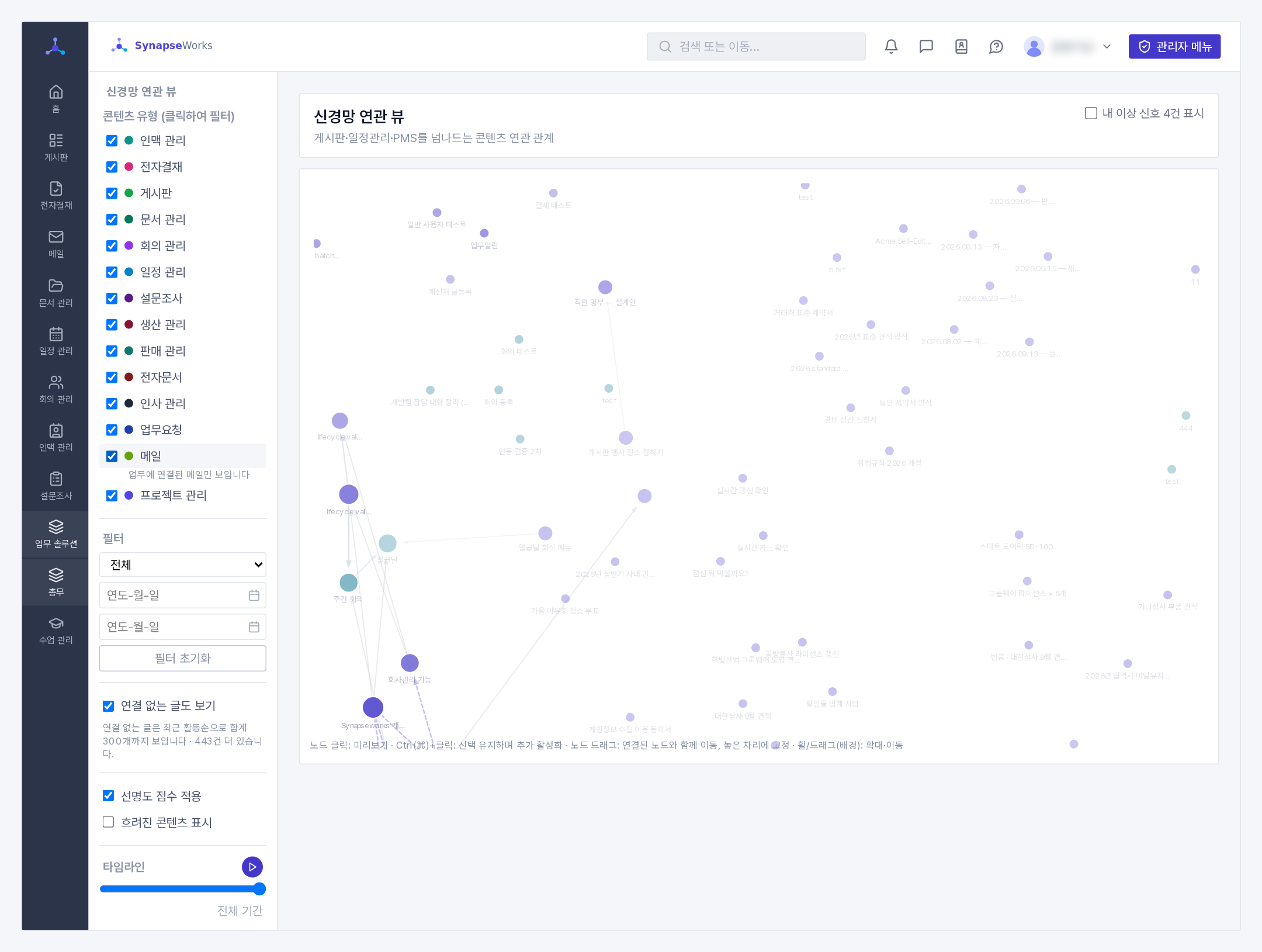1262x952 pixels.
Task: Uncheck the 전자결재 content type
Action: point(112,167)
